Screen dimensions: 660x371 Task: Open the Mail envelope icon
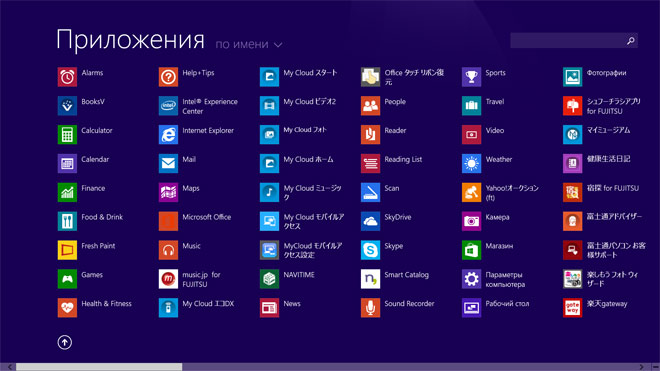[168, 163]
